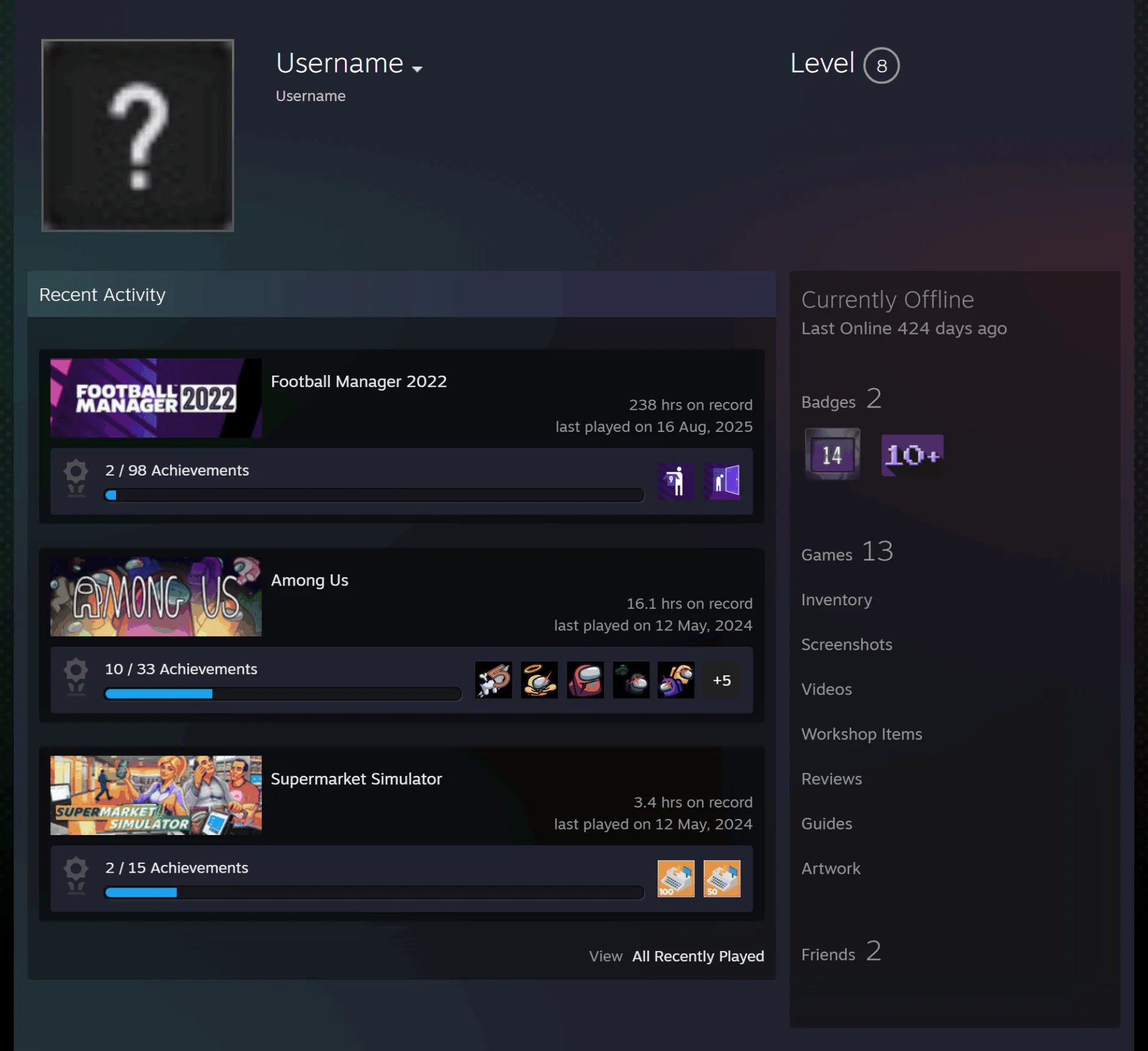The width and height of the screenshot is (1148, 1051).
Task: Open the Guides section
Action: point(827,824)
